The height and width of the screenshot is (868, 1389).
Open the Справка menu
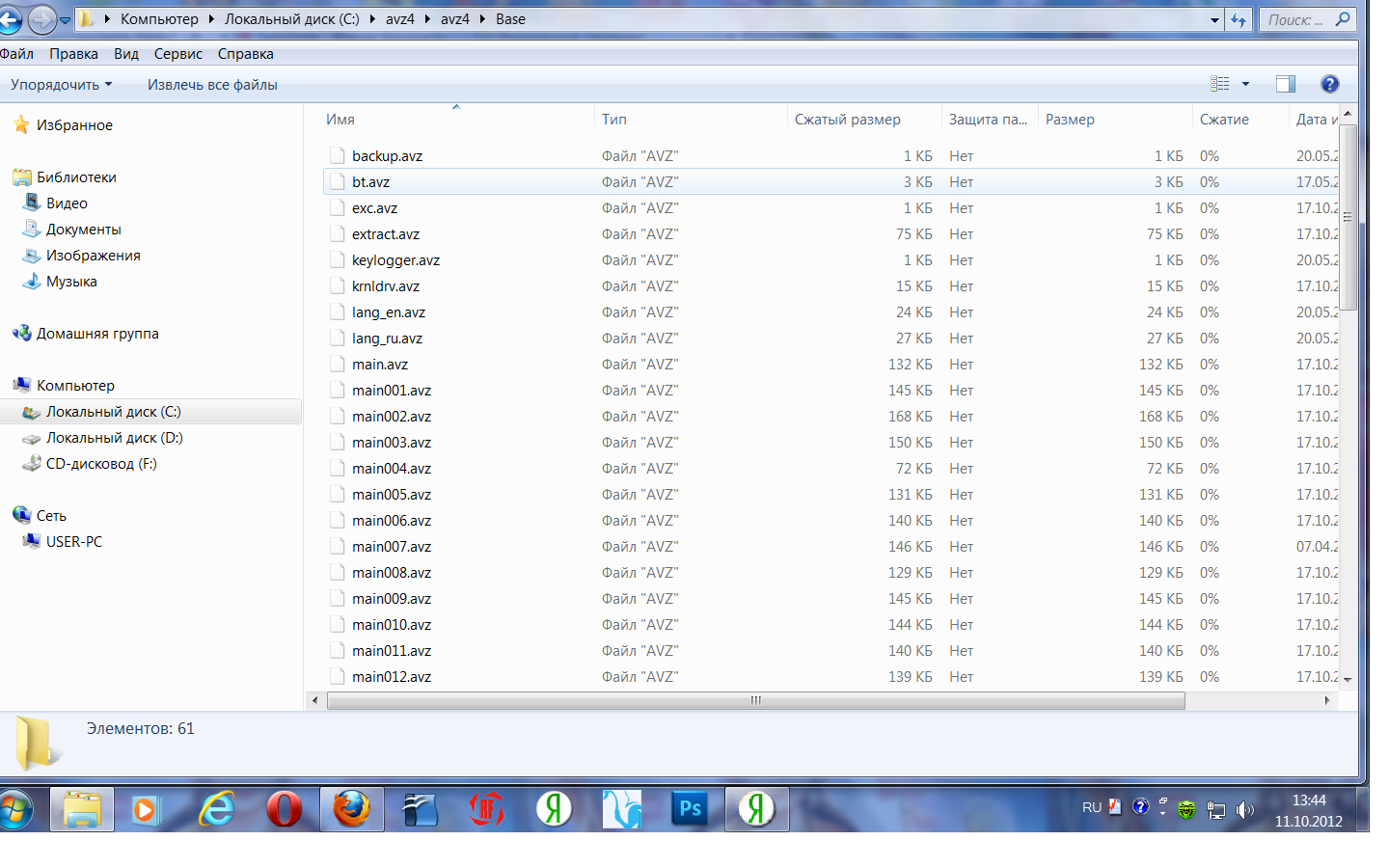pos(246,54)
